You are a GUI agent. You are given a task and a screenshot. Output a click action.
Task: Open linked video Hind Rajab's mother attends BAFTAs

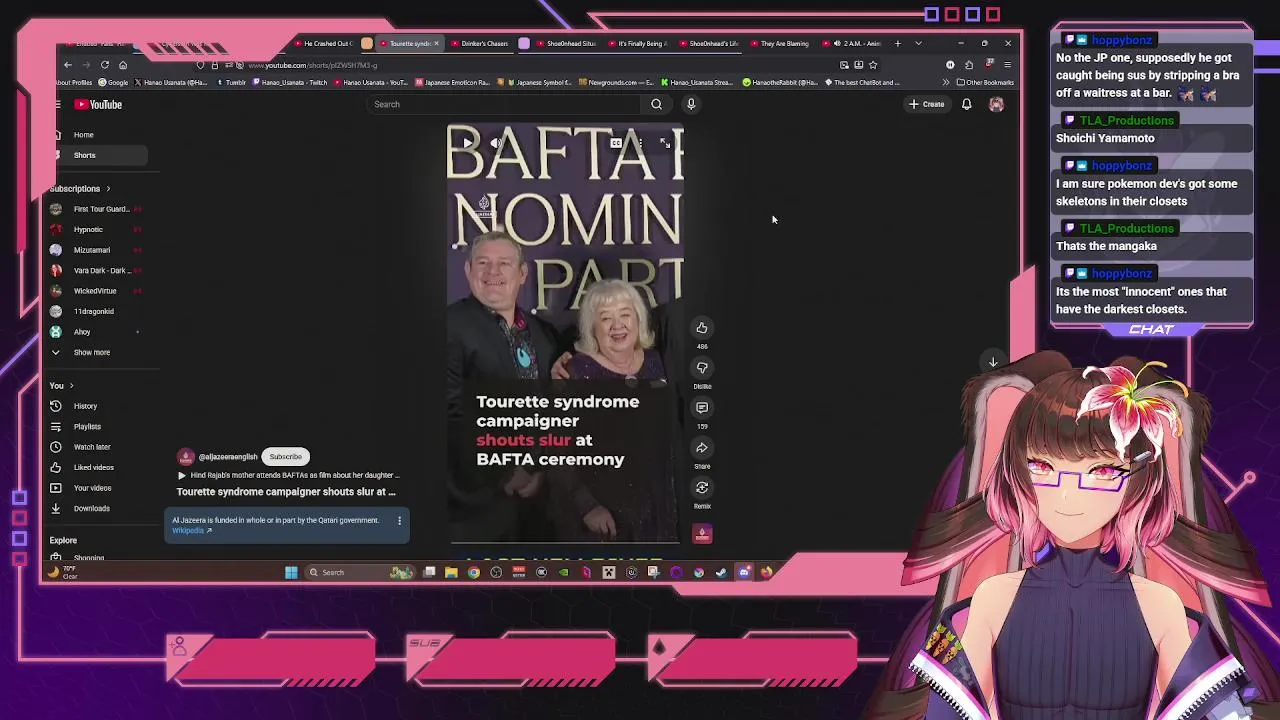[x=288, y=476]
